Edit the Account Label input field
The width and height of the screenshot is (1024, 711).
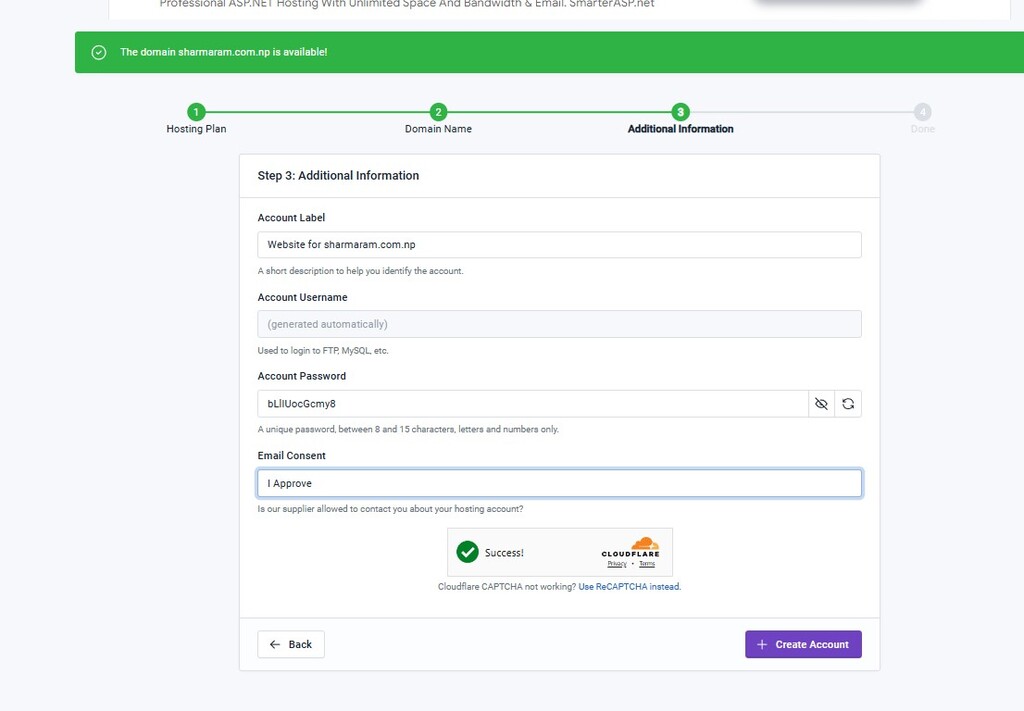[559, 243]
